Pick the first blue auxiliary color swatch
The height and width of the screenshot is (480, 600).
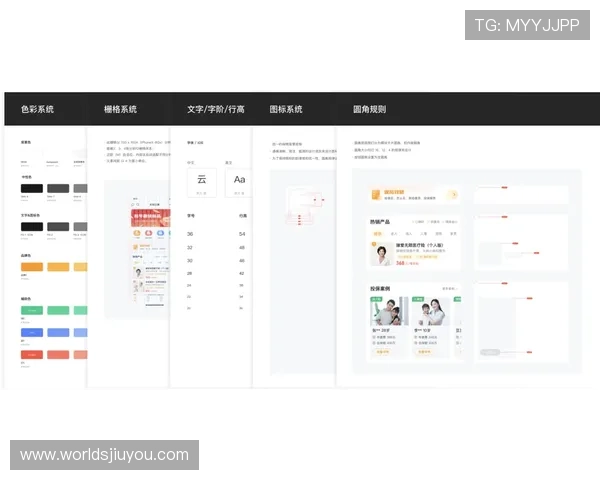pyautogui.click(x=32, y=333)
